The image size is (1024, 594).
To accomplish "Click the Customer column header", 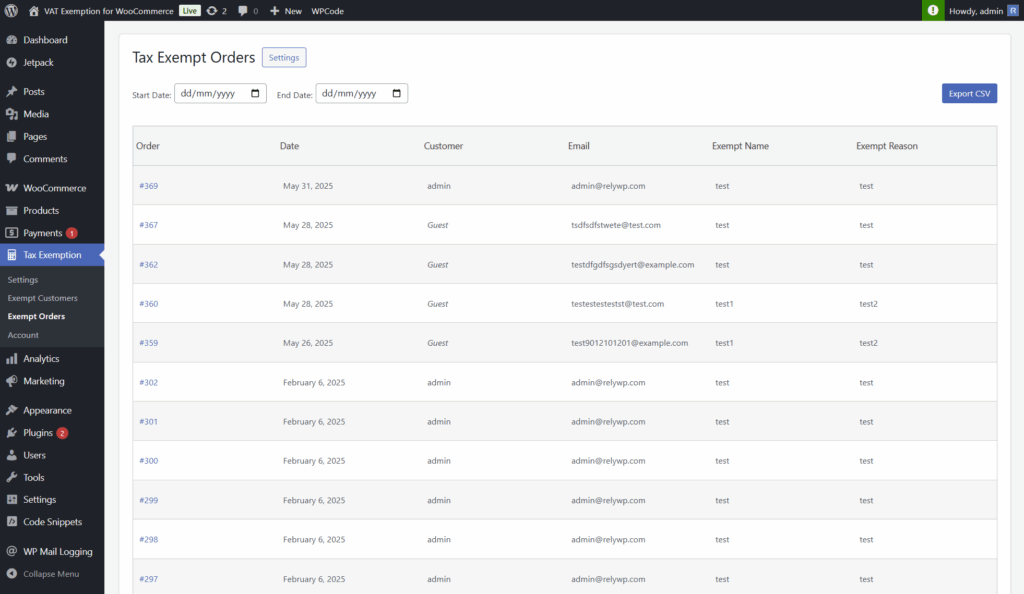I will coord(443,146).
